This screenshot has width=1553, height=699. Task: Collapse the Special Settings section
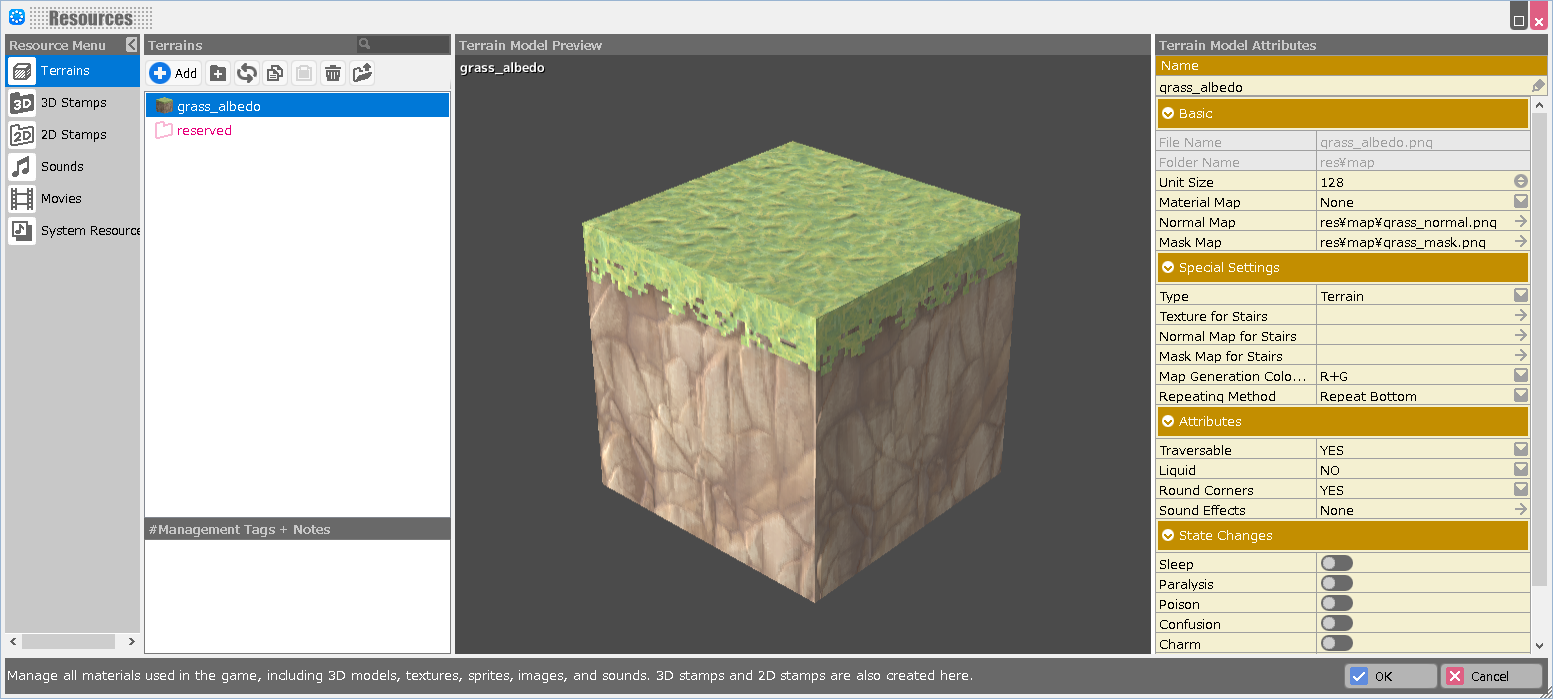click(1168, 268)
